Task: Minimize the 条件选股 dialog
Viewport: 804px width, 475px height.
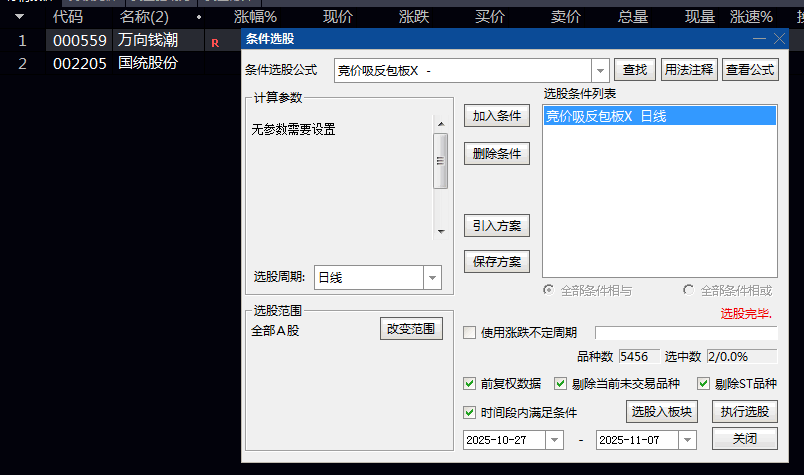Action: (x=759, y=38)
